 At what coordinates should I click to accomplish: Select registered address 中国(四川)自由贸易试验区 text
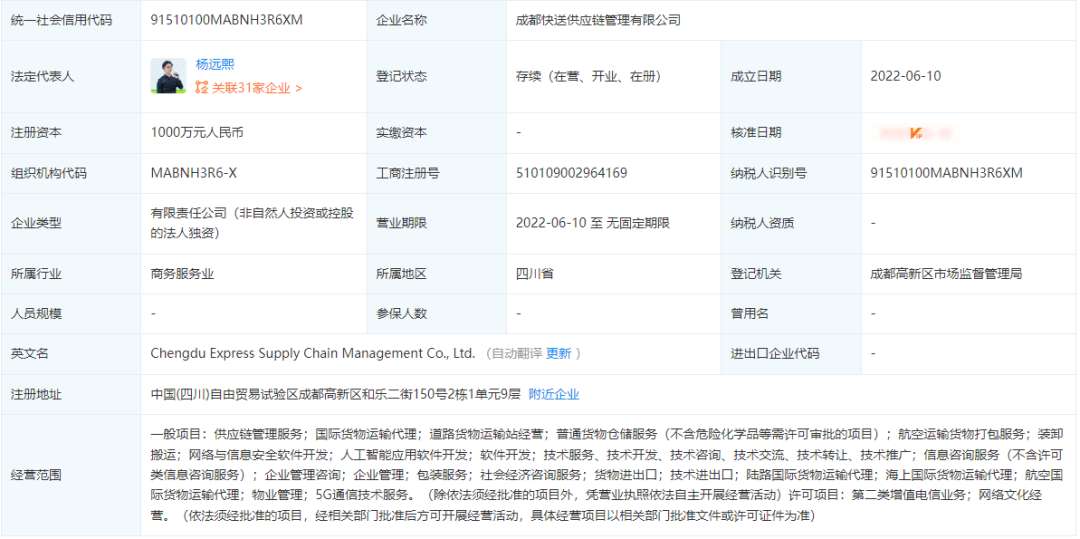pyautogui.click(x=335, y=394)
